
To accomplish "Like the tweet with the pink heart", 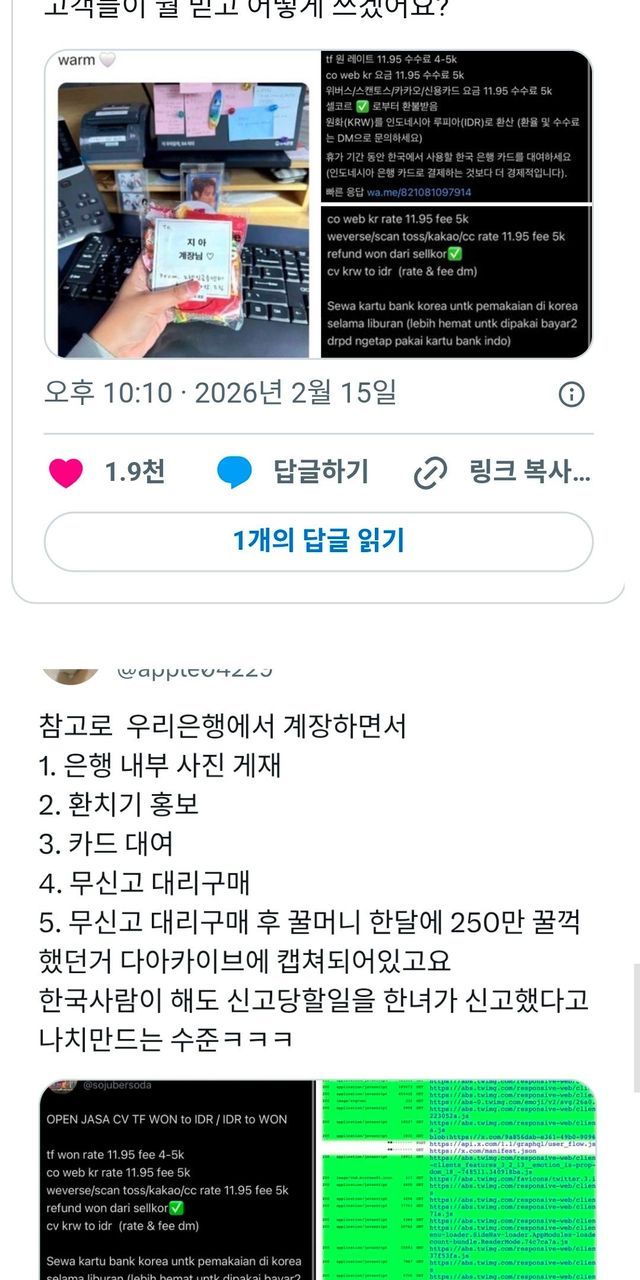I will [x=66, y=472].
